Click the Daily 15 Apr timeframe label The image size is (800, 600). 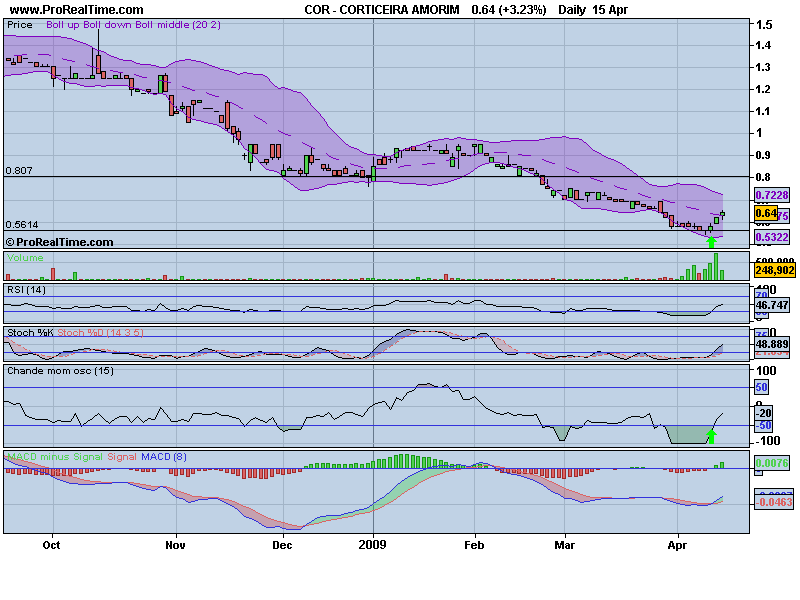tap(593, 10)
